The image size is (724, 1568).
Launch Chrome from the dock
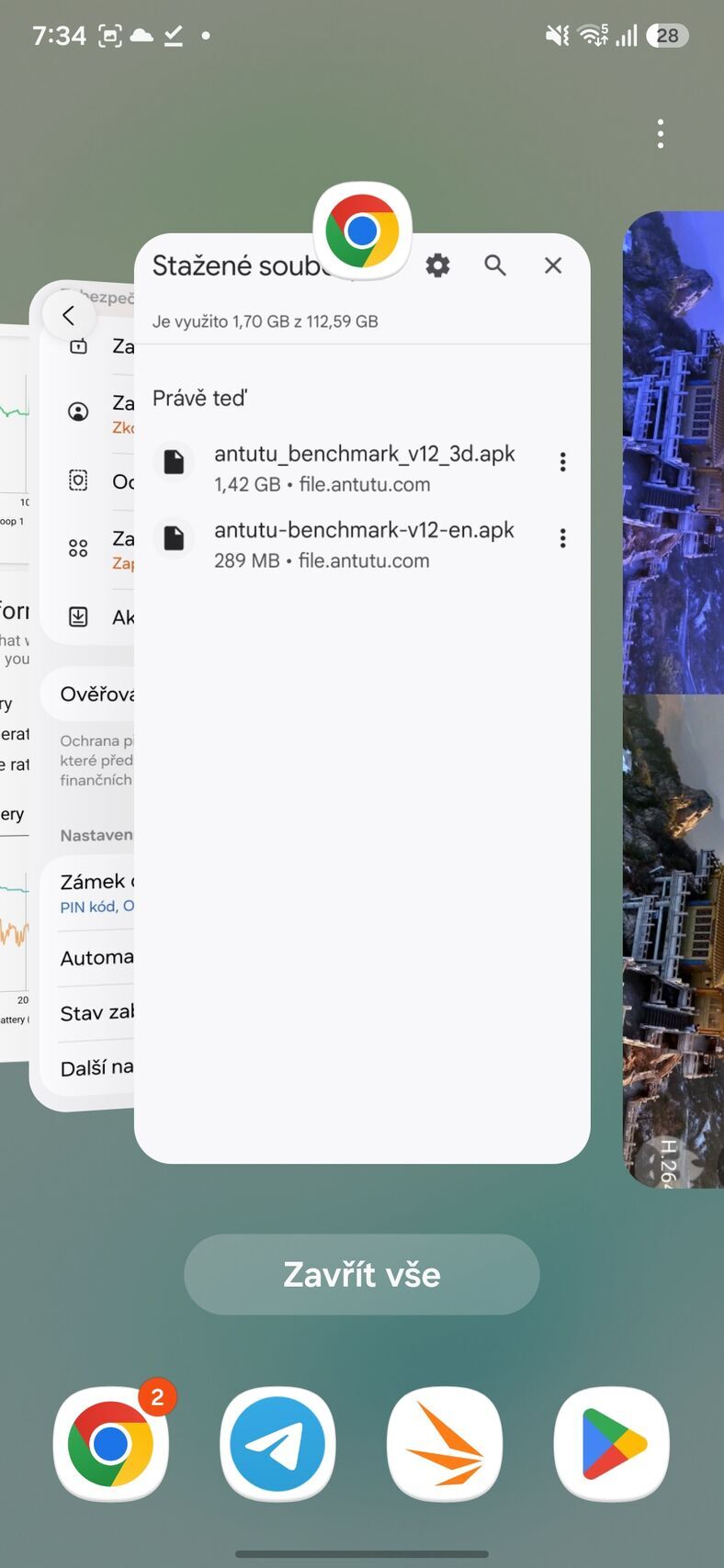point(111,1443)
